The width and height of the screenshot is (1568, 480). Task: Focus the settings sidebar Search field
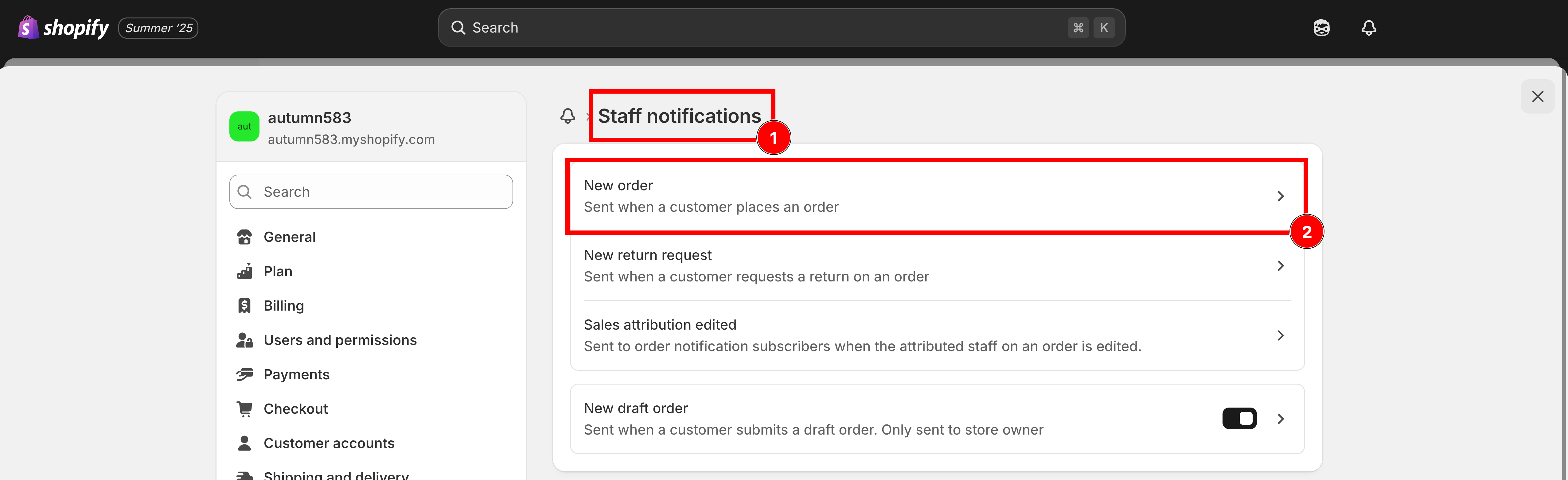click(x=371, y=192)
